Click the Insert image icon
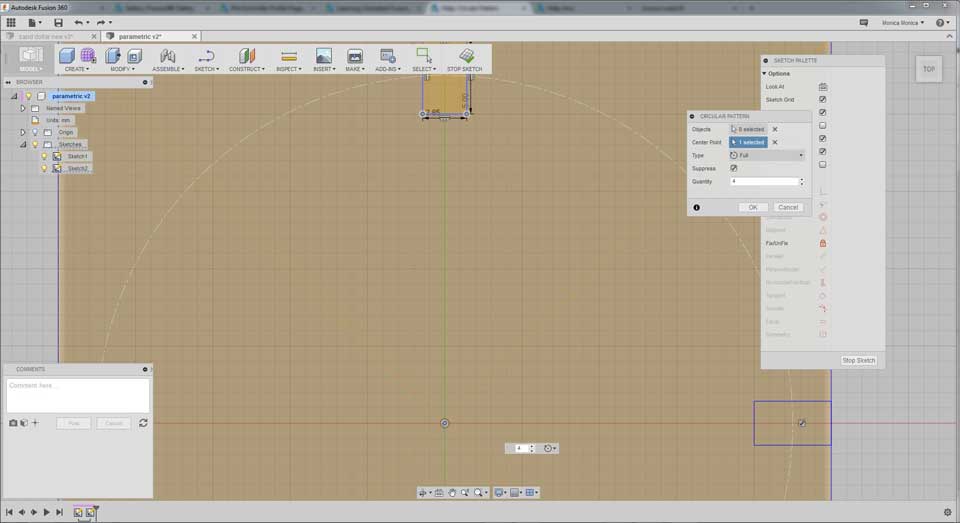 (323, 56)
